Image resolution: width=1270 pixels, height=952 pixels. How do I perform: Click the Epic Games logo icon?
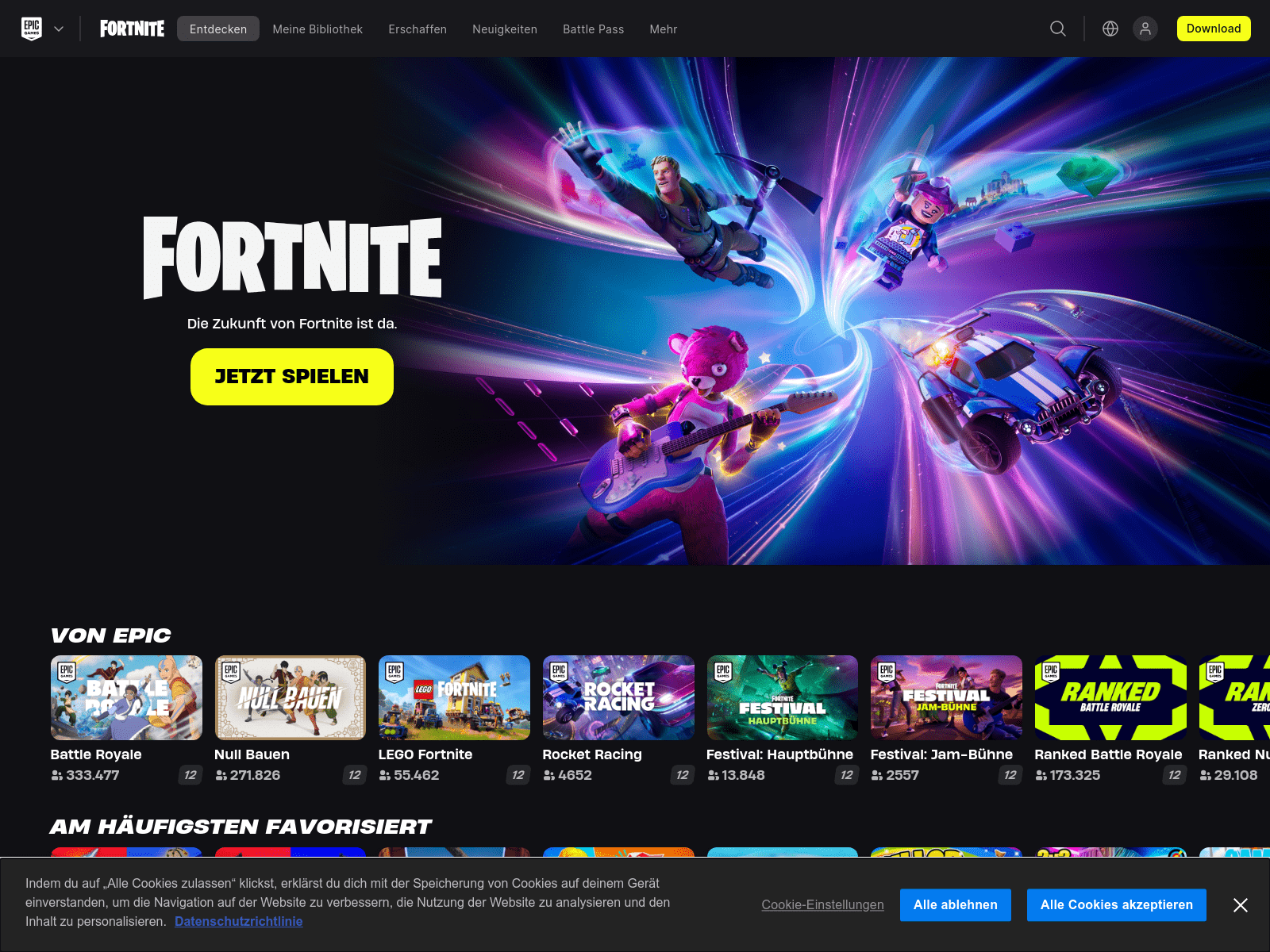click(x=32, y=29)
